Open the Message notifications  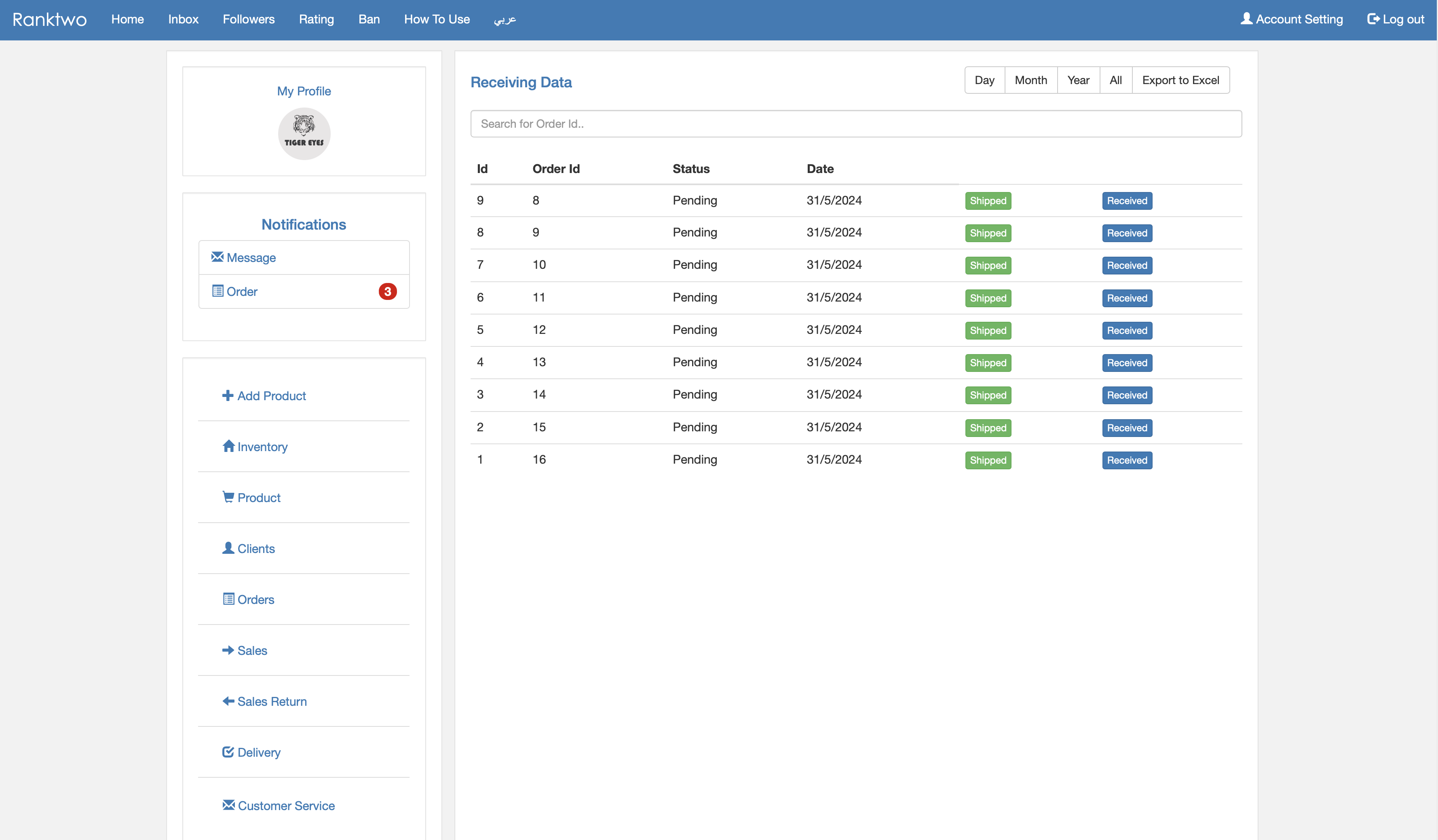[x=304, y=257]
